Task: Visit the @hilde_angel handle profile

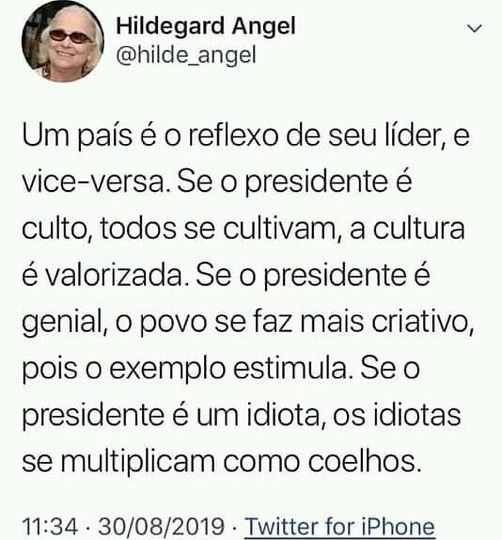Action: tap(186, 55)
